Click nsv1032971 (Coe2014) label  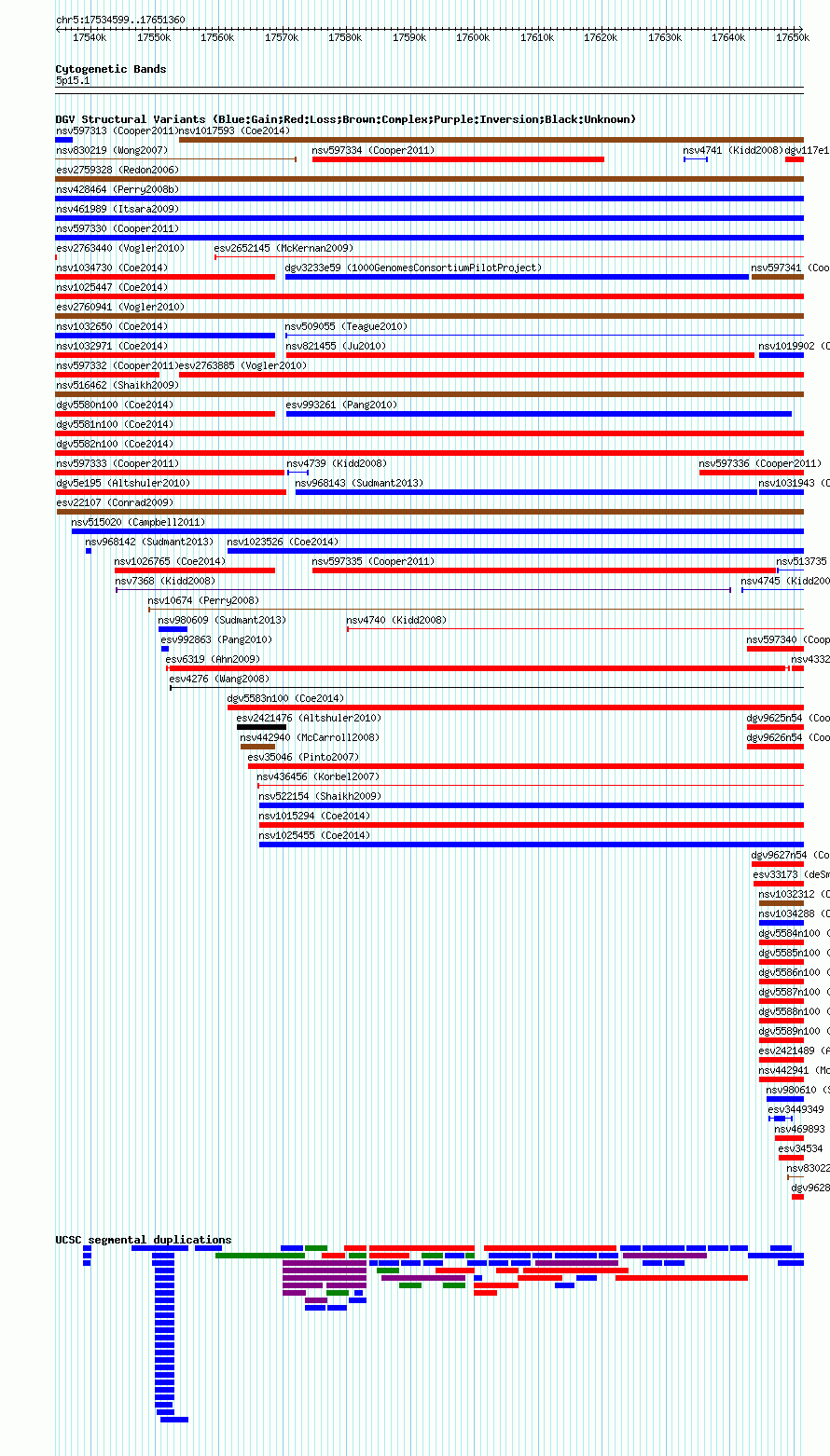coord(112,346)
